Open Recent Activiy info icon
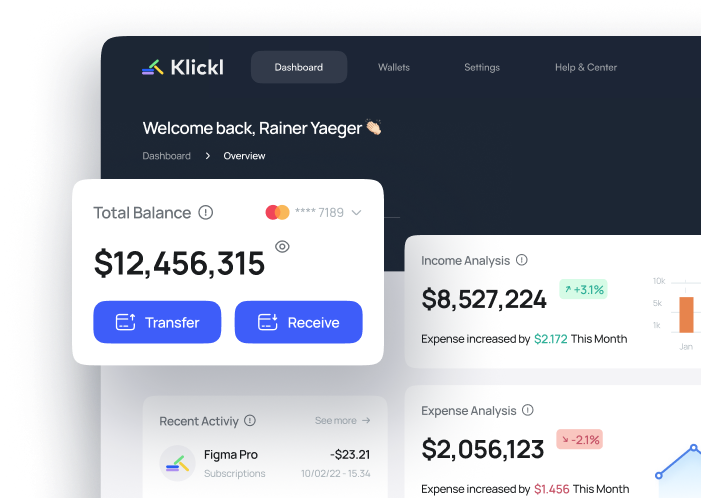 click(250, 420)
